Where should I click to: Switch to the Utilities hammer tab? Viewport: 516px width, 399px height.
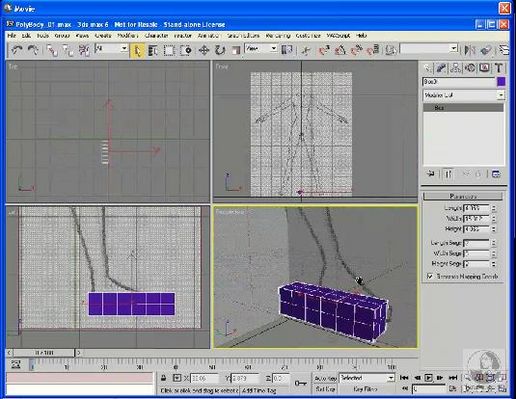(x=499, y=68)
